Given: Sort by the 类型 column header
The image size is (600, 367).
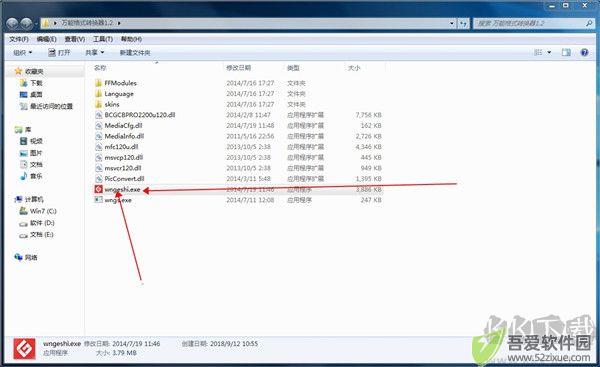Looking at the screenshot, I should (293, 68).
